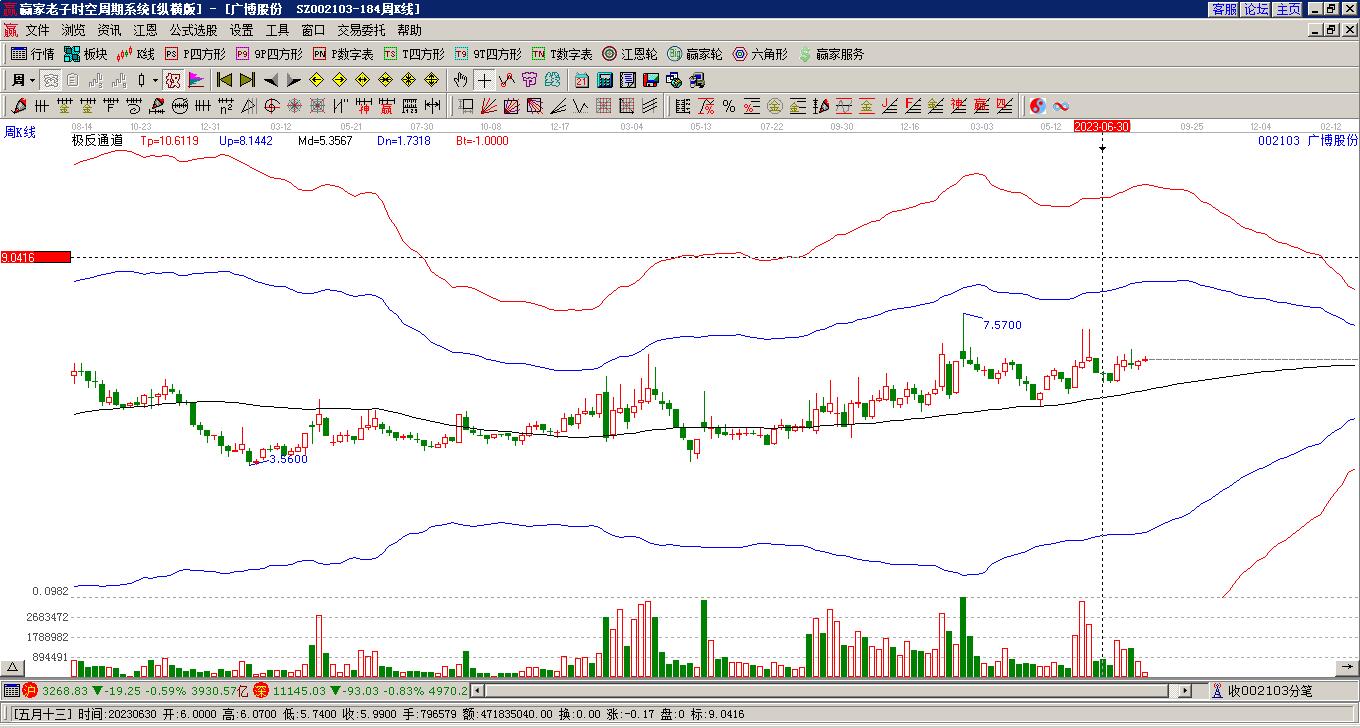
Task: Click the yellow diamond right-arrow icon
Action: tap(339, 80)
